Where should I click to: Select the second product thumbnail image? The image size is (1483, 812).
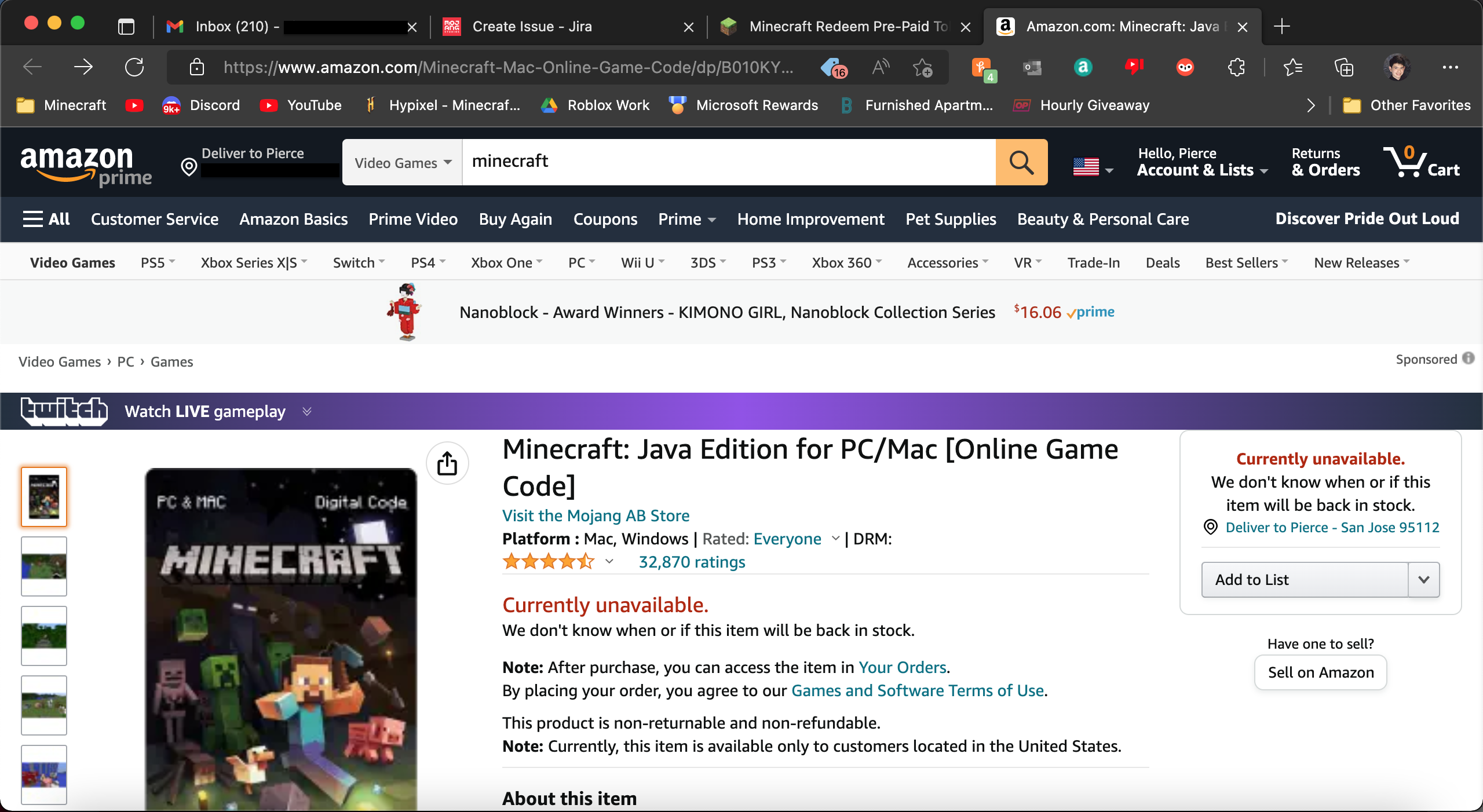pos(44,566)
